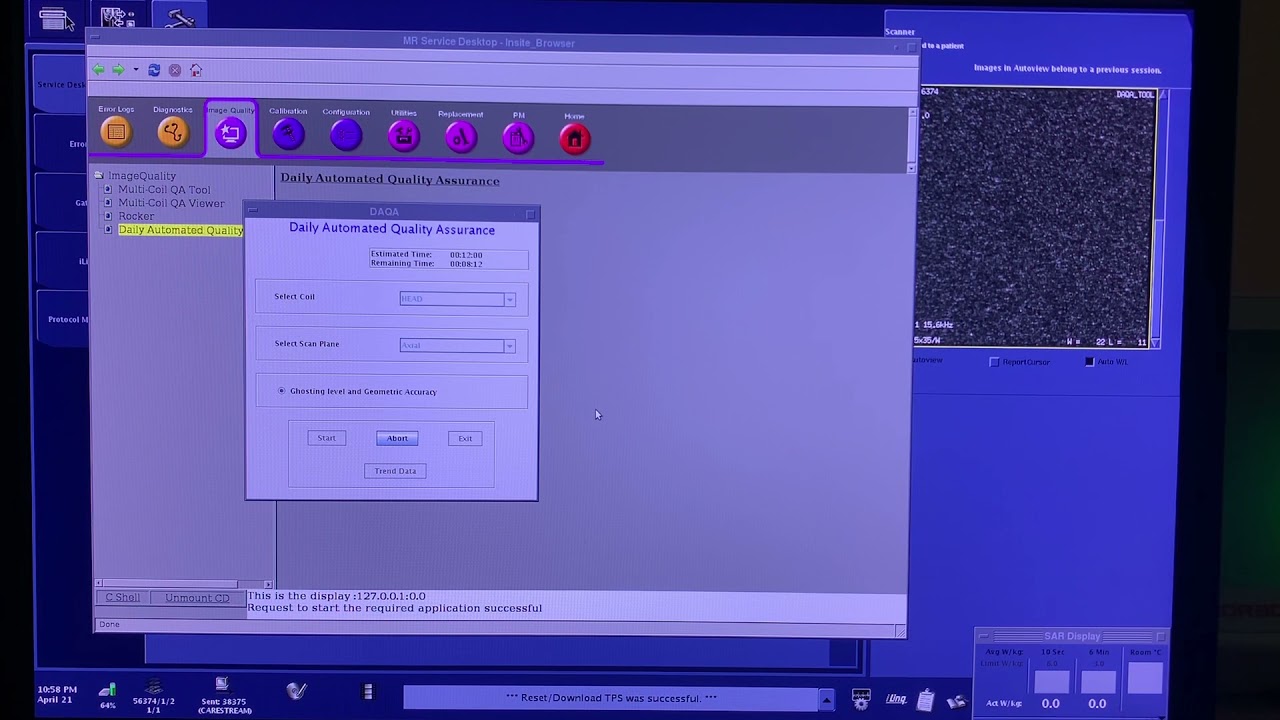Image resolution: width=1280 pixels, height=720 pixels.
Task: Click the checkmark status icon in bottom bar
Action: pos(296,691)
